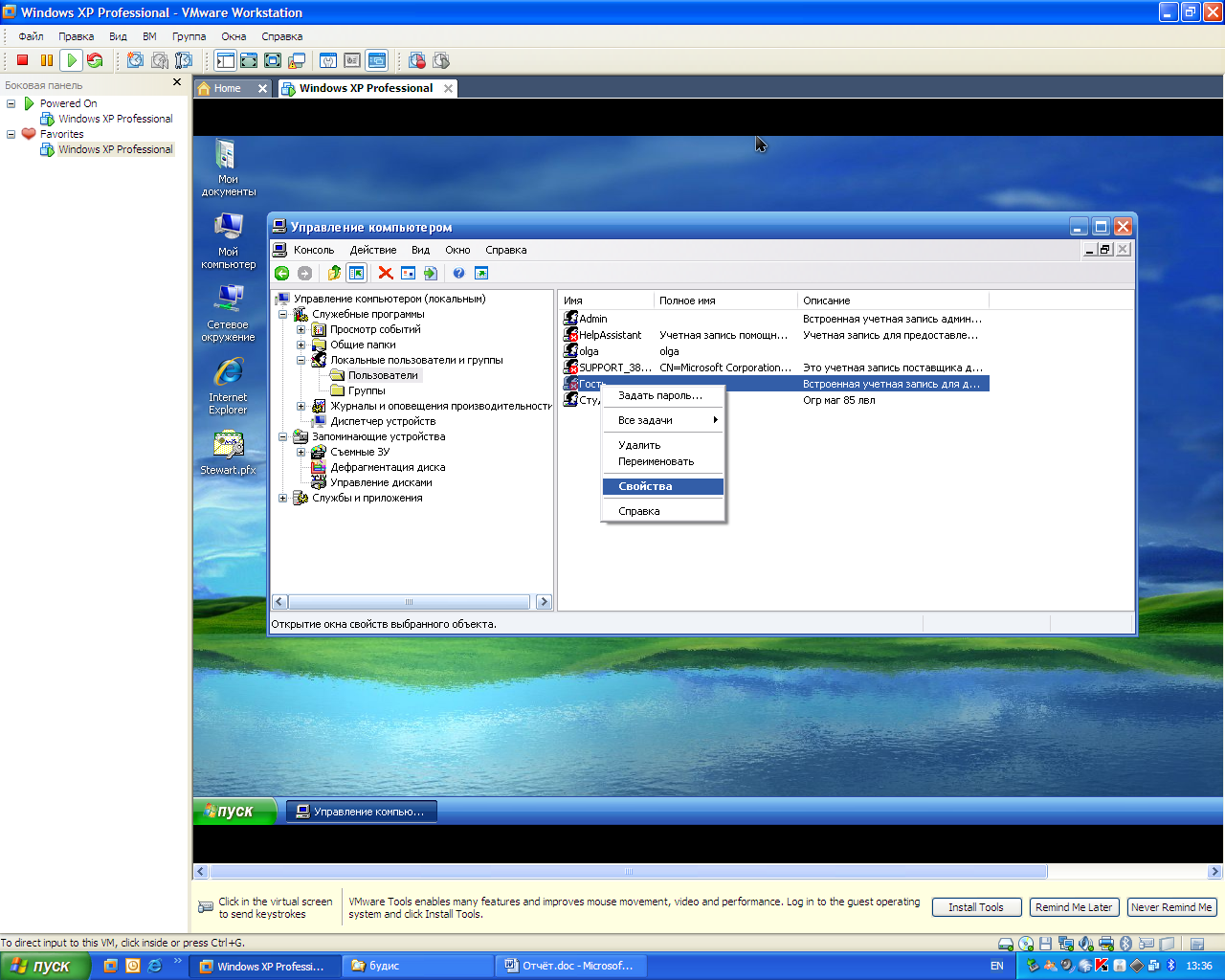
Task: Expand the Просмотр событий tree node
Action: click(301, 329)
